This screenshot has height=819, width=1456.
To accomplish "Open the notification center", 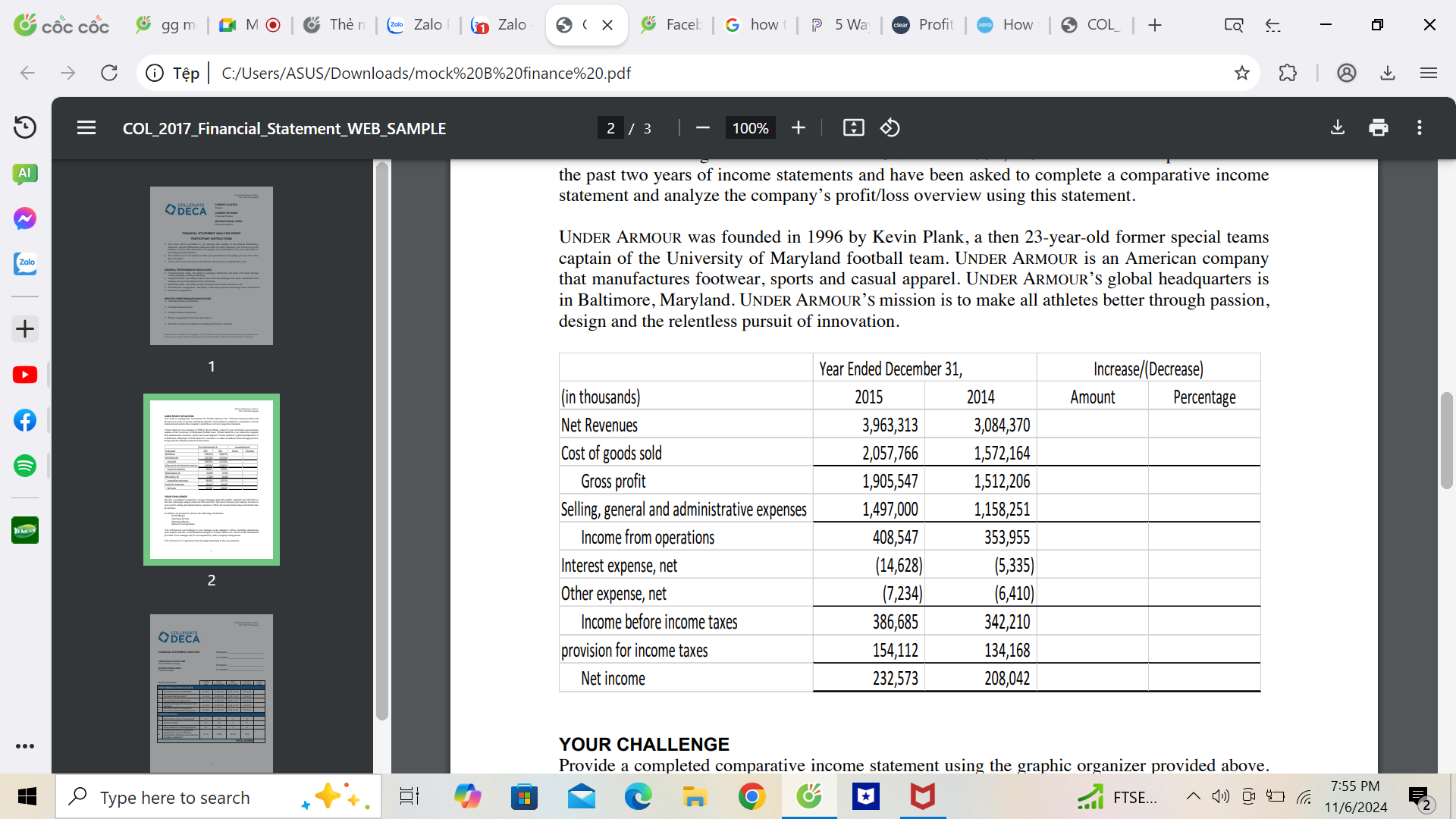I will [x=1419, y=798].
